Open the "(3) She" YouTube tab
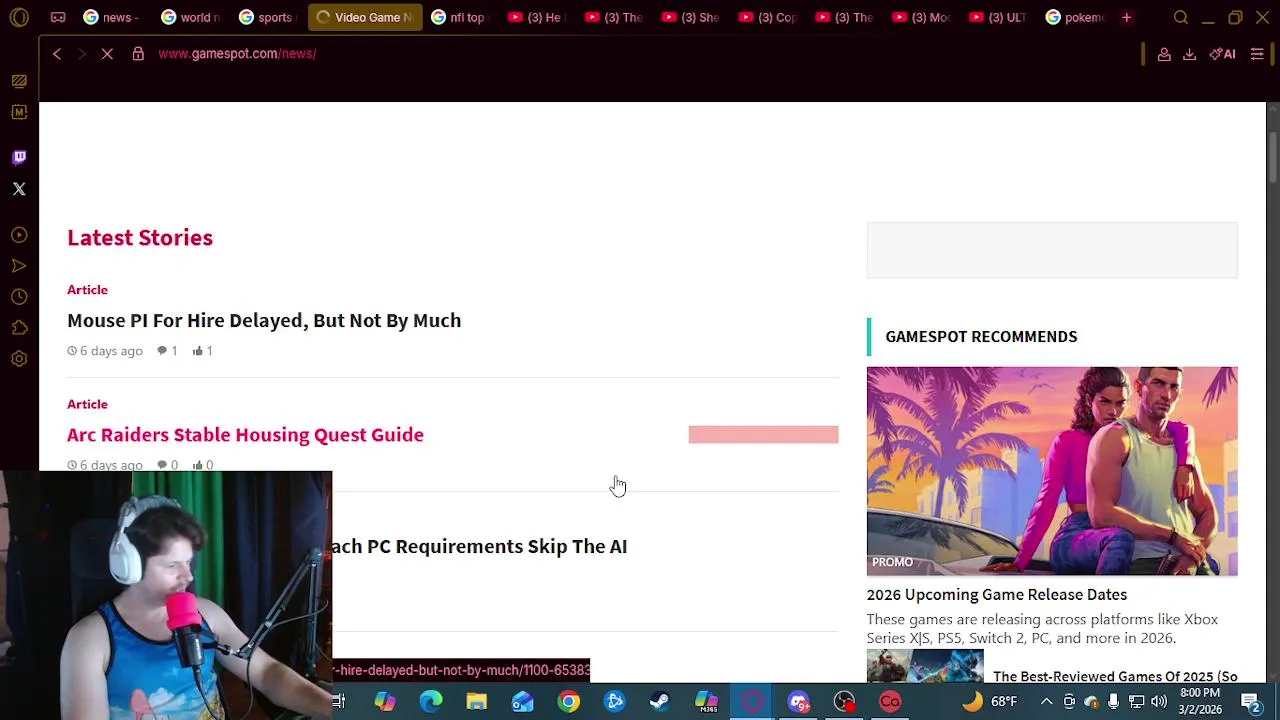Screen dimensions: 1280x720 pyautogui.click(x=692, y=17)
